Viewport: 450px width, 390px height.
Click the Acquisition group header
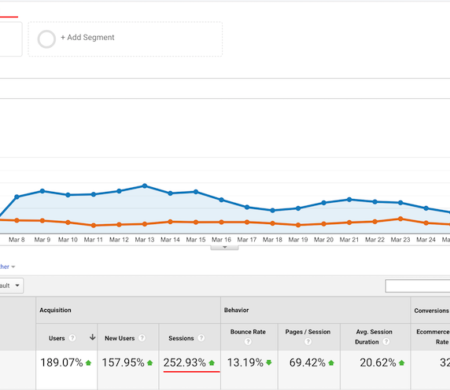pos(55,310)
